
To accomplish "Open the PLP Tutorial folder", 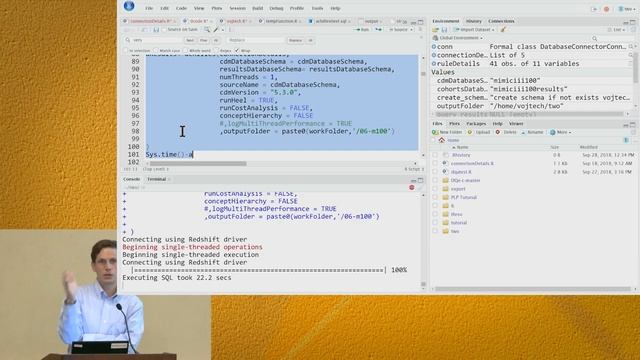I will click(464, 197).
